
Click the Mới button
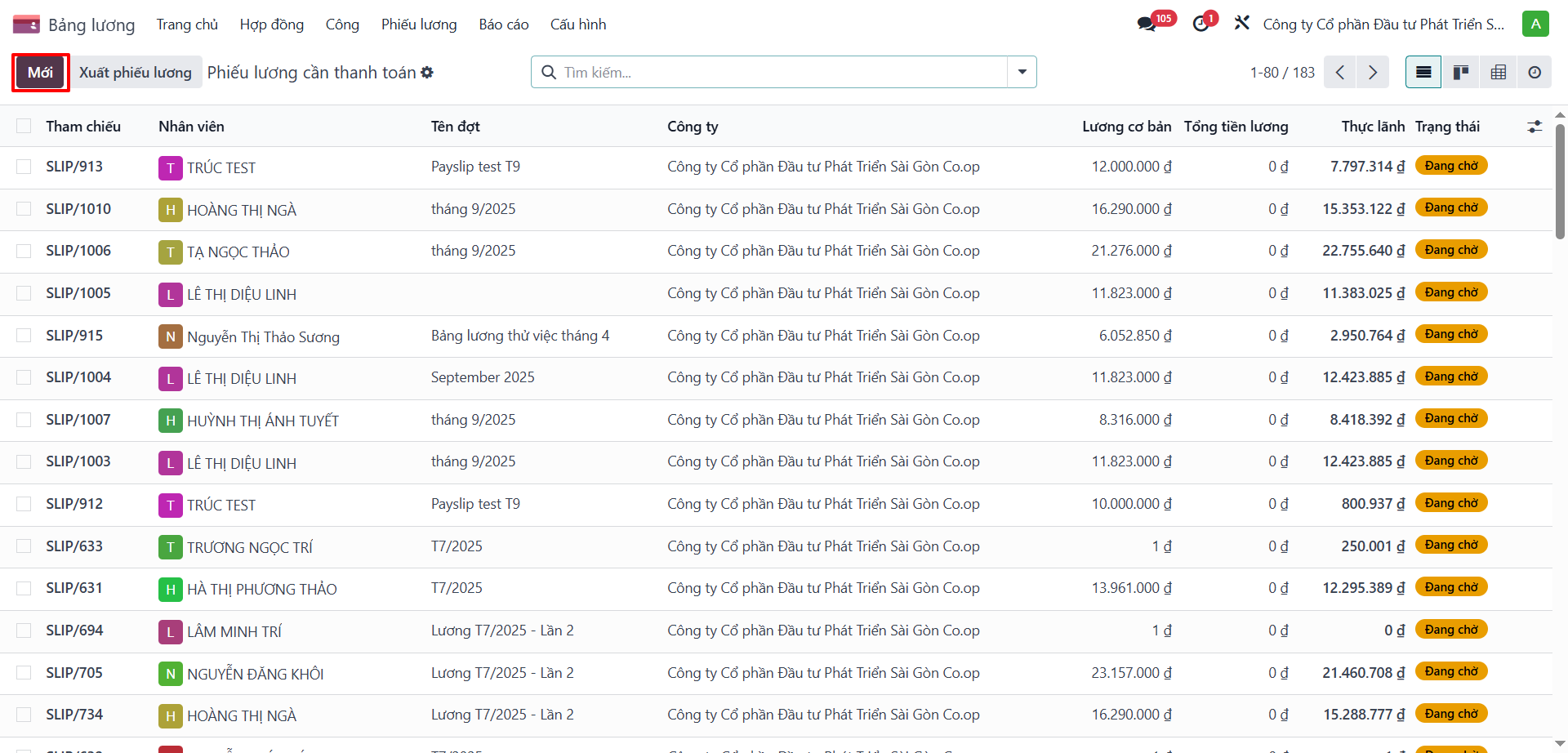coord(40,73)
